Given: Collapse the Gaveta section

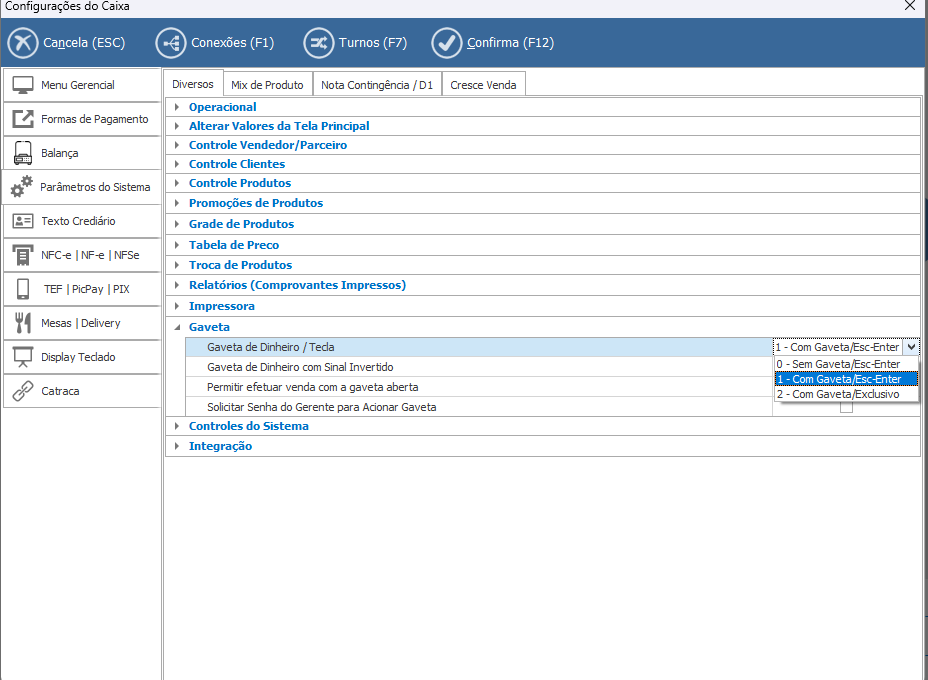Looking at the screenshot, I should (178, 327).
